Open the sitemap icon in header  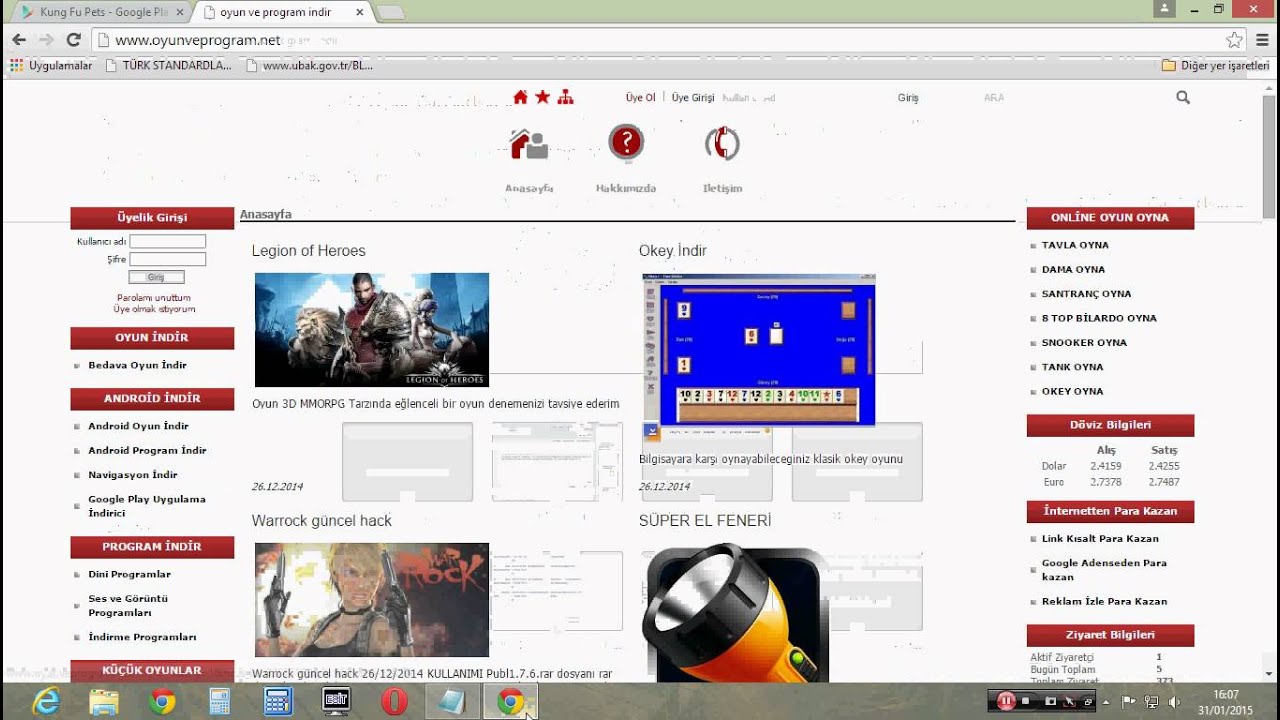(566, 97)
